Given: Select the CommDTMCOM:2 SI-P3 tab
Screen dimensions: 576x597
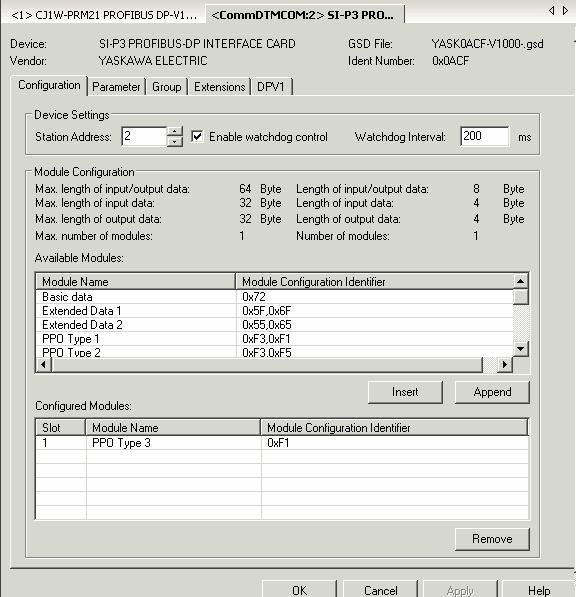Looking at the screenshot, I should (305, 15).
